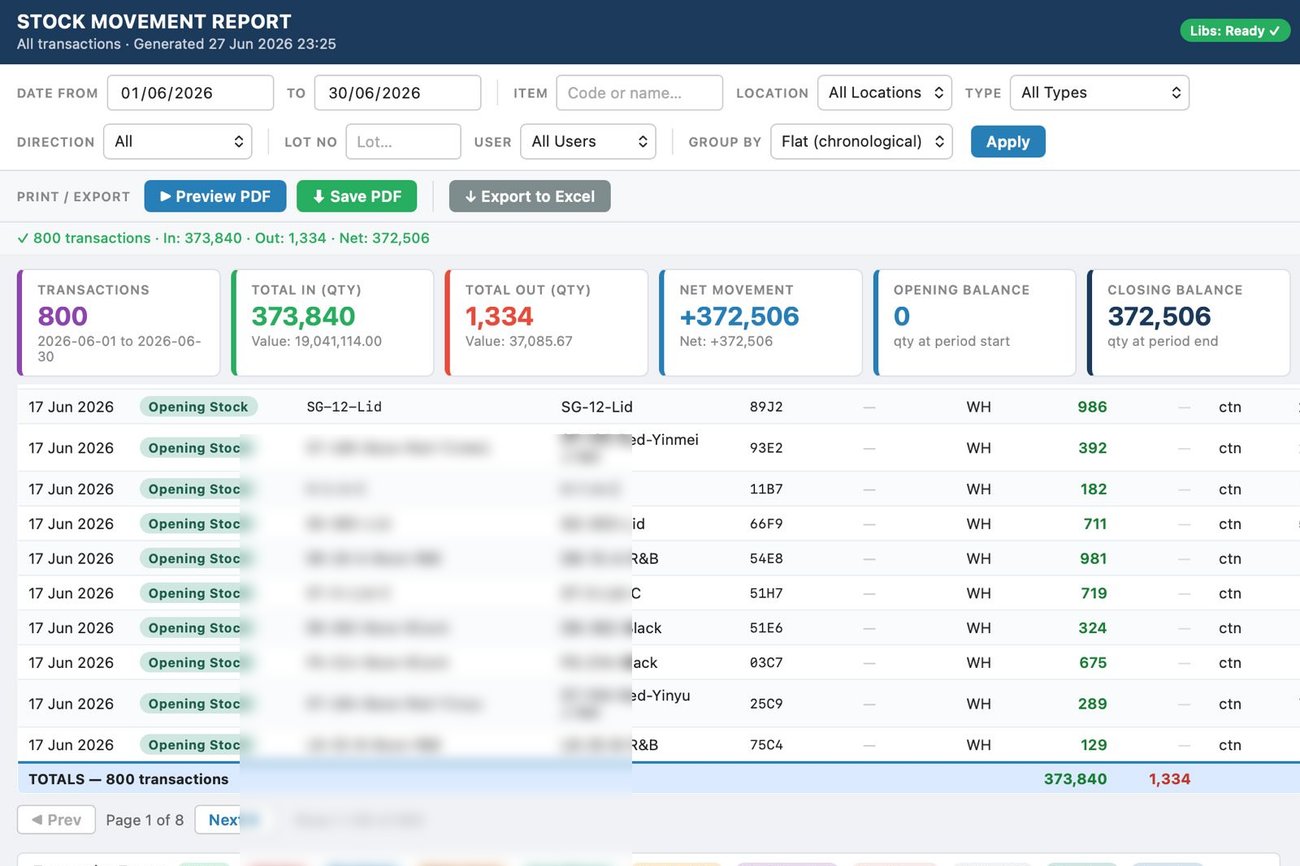The width and height of the screenshot is (1300, 866).
Task: Open the User dropdown showing All Users
Action: 588,142
